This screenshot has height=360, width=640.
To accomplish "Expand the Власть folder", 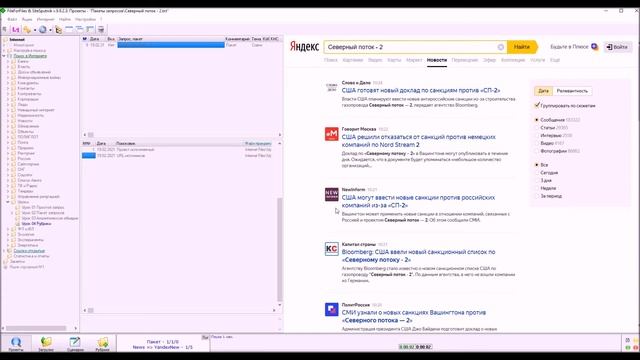I will click(x=8, y=67).
